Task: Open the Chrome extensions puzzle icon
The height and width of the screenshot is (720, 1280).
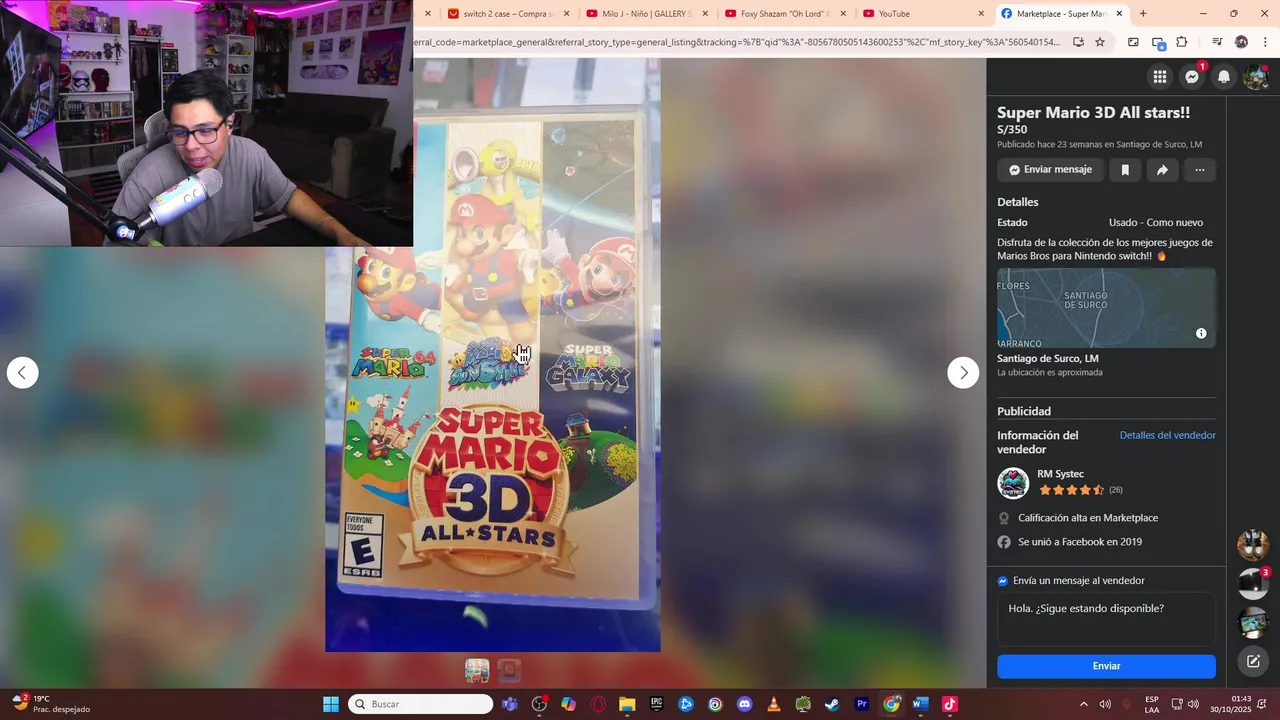Action: point(1182,42)
